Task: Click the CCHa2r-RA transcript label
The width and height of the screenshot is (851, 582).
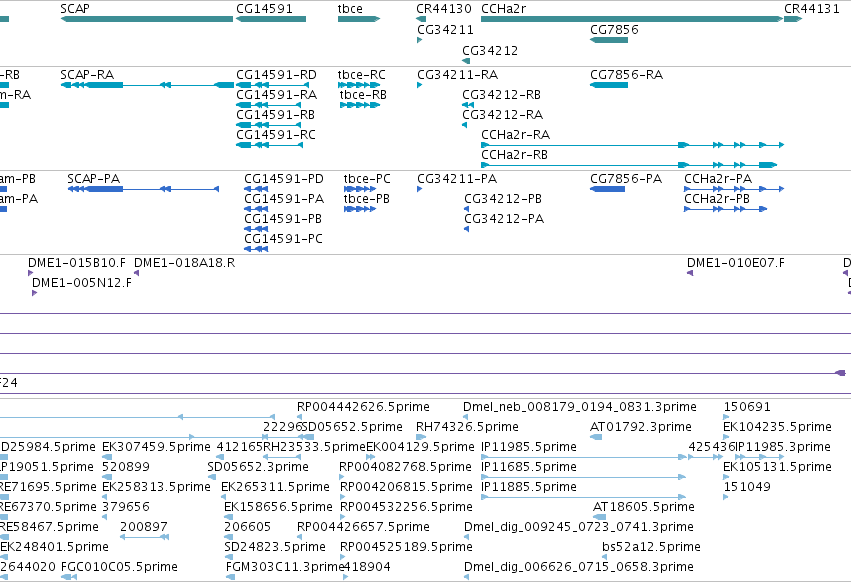Action: (516, 135)
